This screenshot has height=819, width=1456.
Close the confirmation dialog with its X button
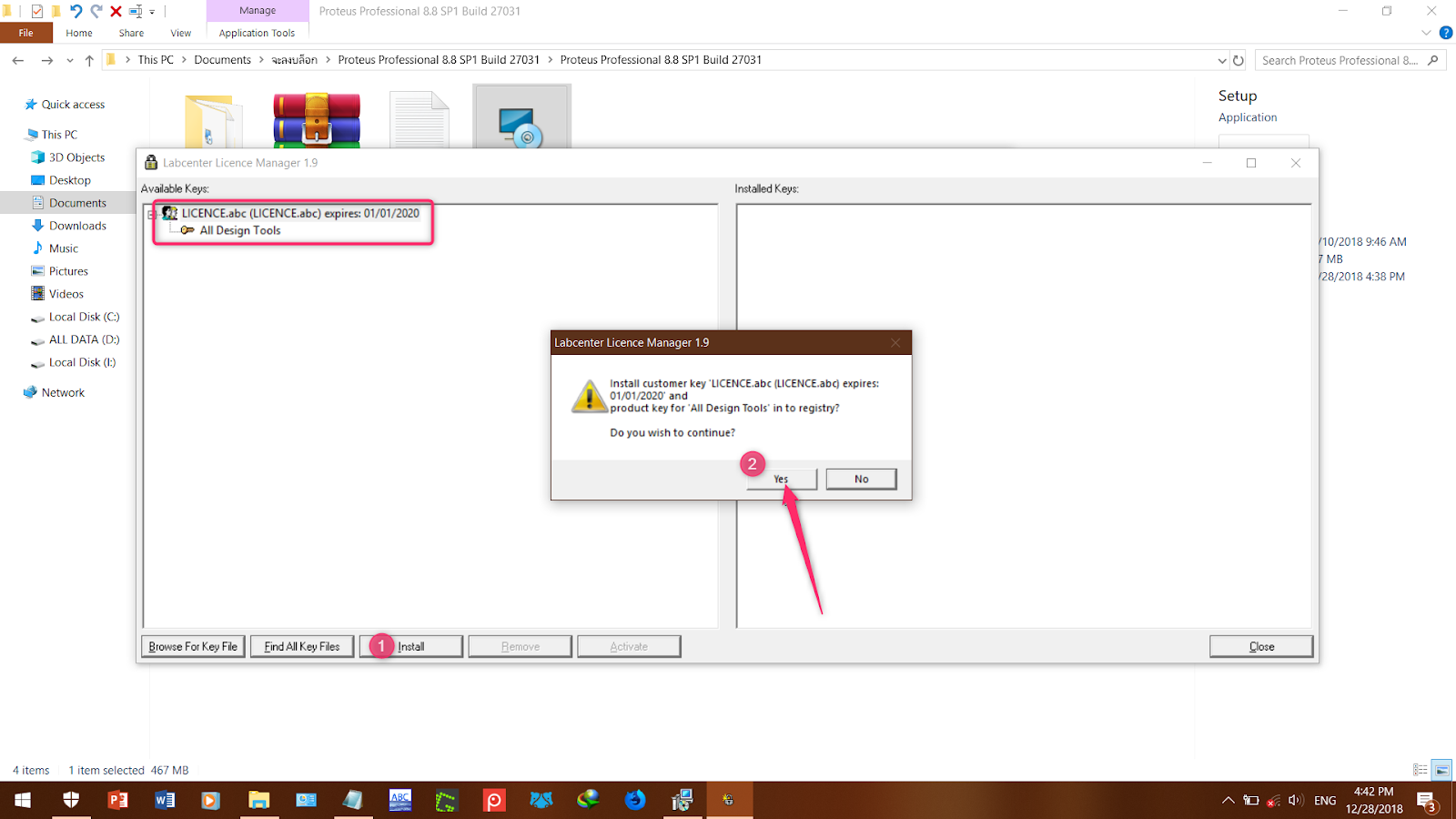pyautogui.click(x=895, y=342)
